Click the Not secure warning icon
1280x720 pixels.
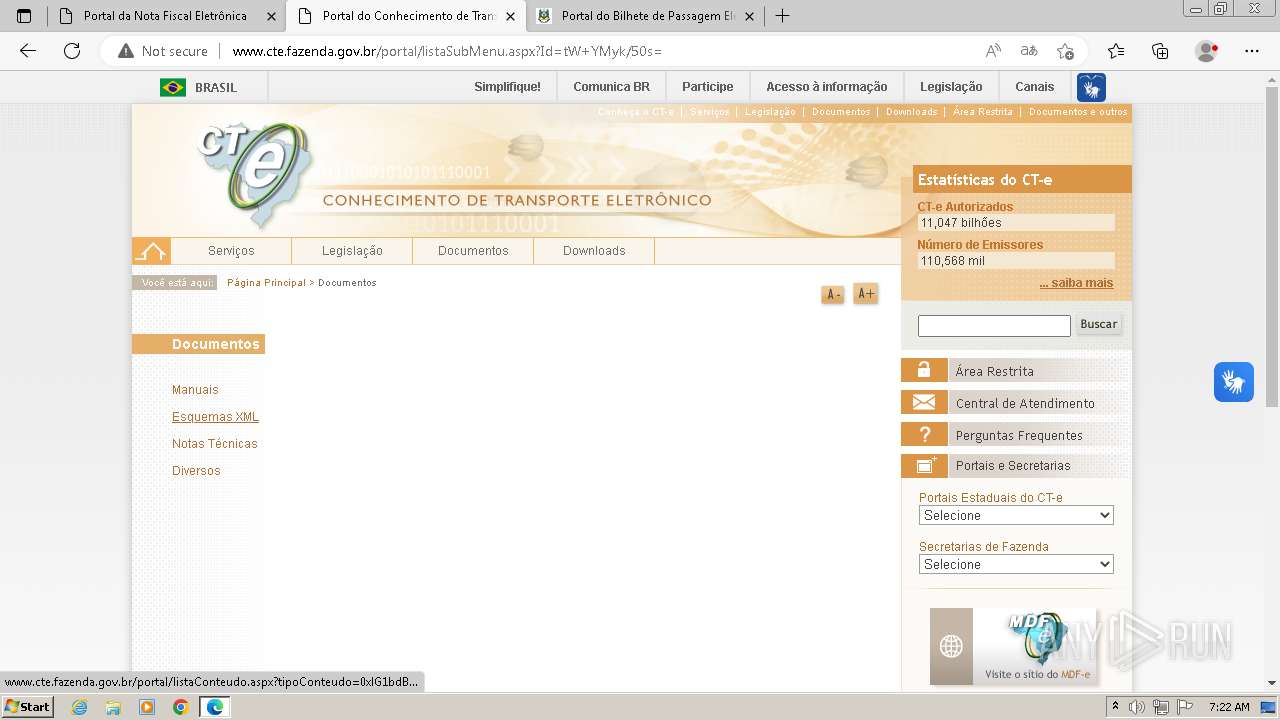[126, 51]
